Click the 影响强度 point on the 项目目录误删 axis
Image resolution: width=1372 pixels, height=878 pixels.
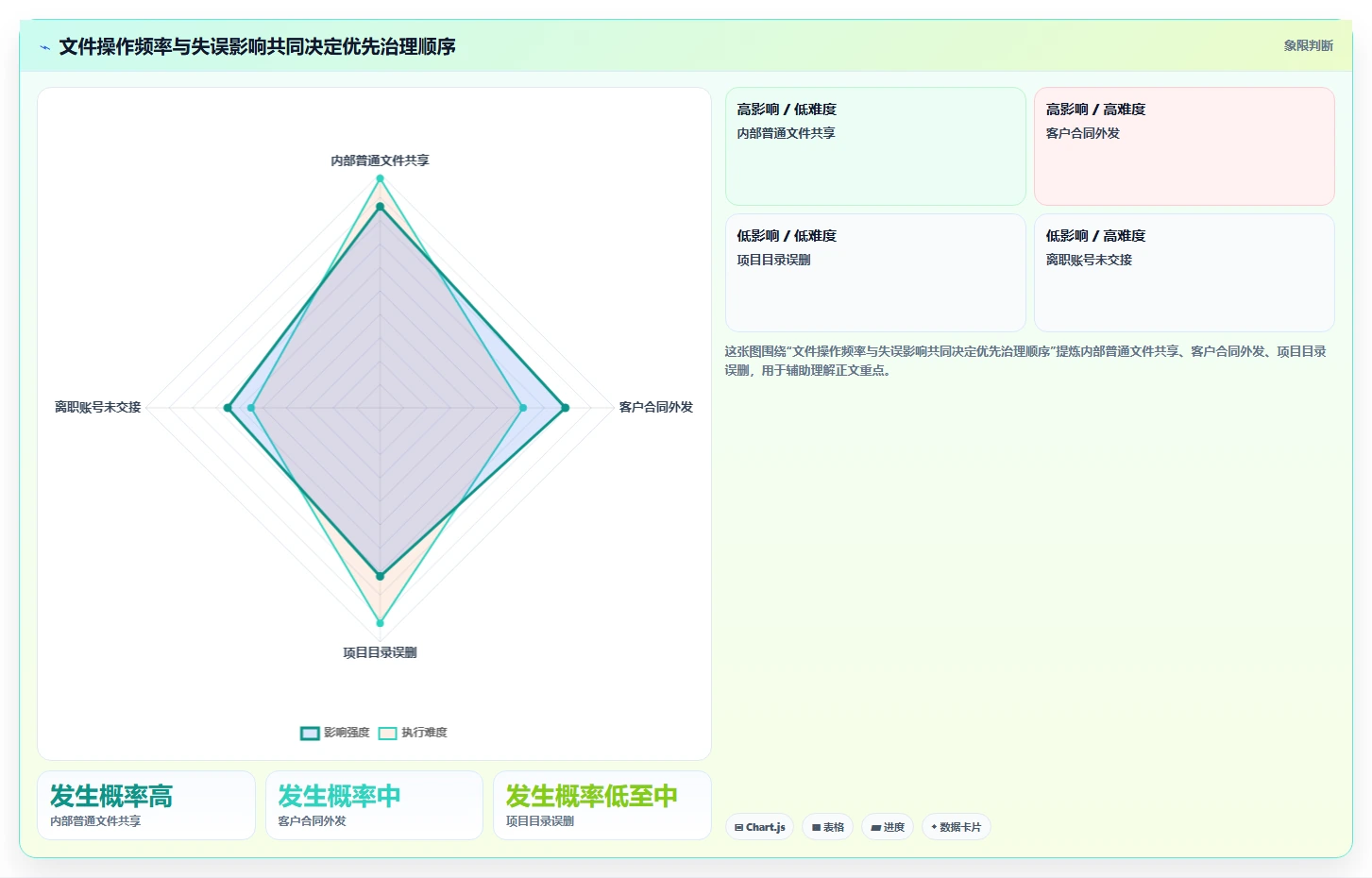pyautogui.click(x=381, y=575)
